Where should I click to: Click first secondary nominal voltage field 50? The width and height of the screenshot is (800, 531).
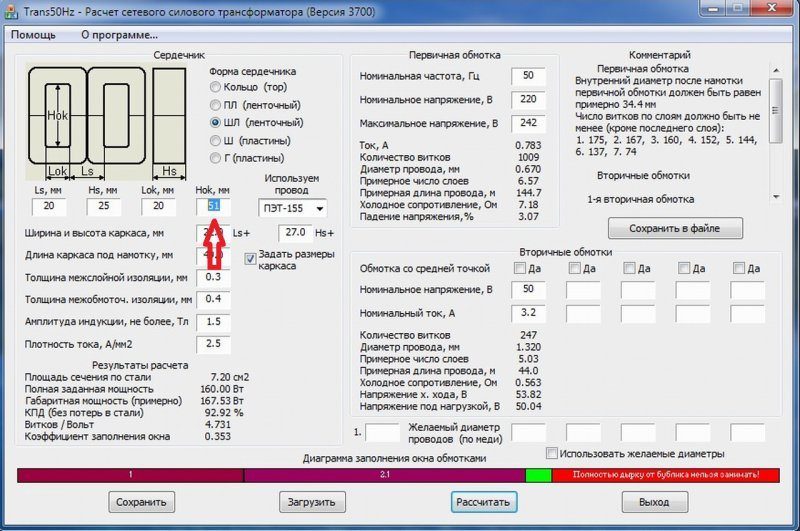529,290
